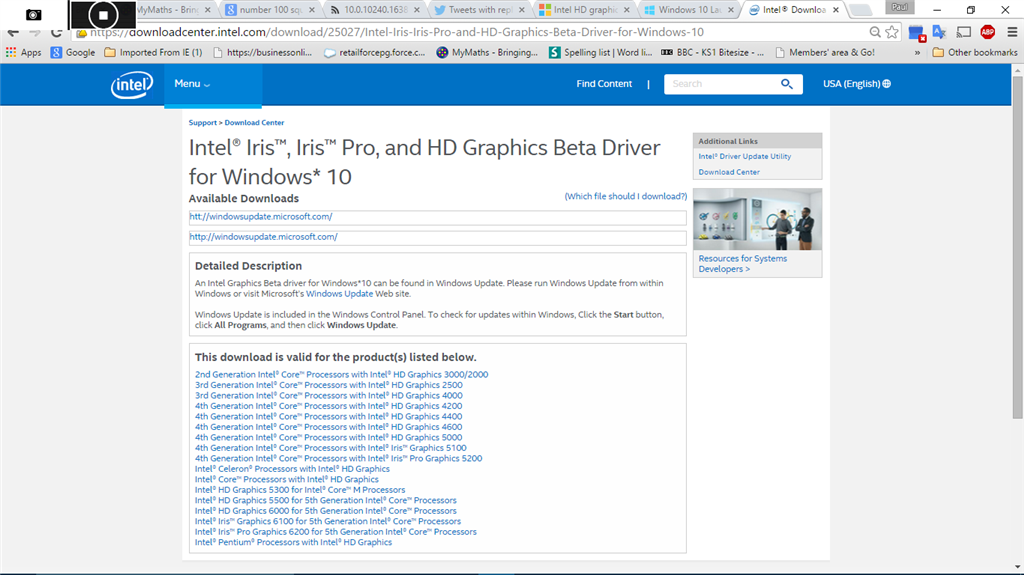Open 2nd Generation HD Graphics 3000/2000 link

[x=342, y=374]
